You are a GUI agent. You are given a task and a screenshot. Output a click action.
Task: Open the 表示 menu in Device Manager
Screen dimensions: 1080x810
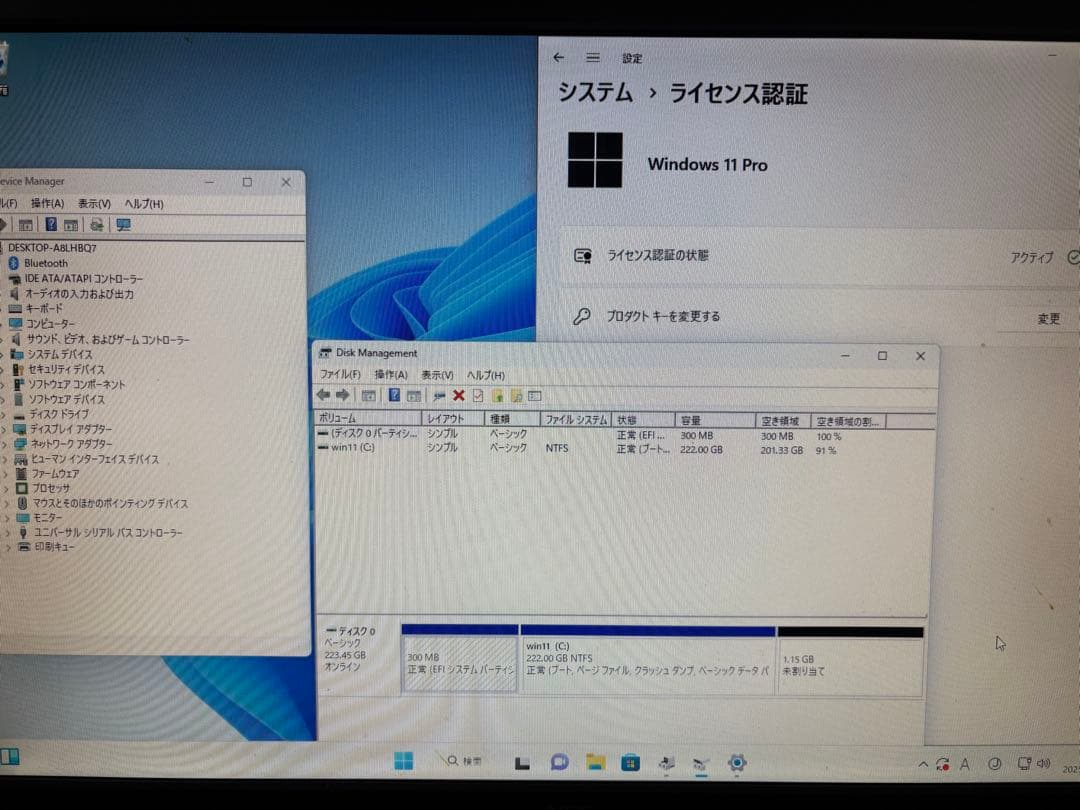tap(92, 203)
